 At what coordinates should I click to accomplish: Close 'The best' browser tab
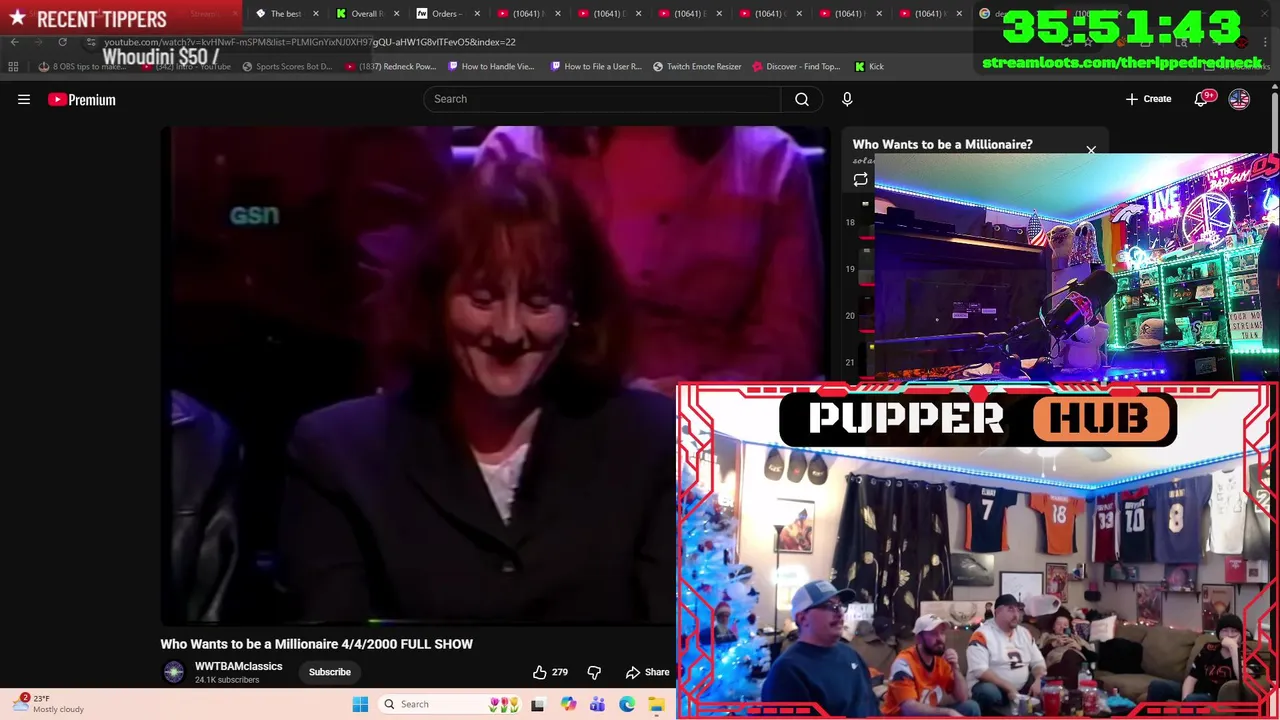[x=316, y=14]
